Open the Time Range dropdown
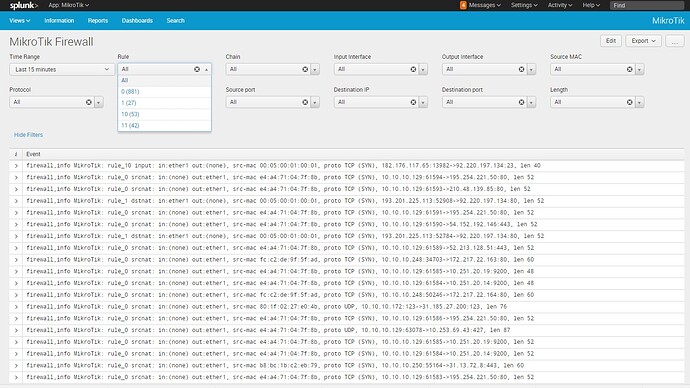Screen dimensions: 690x388 click(x=62, y=69)
